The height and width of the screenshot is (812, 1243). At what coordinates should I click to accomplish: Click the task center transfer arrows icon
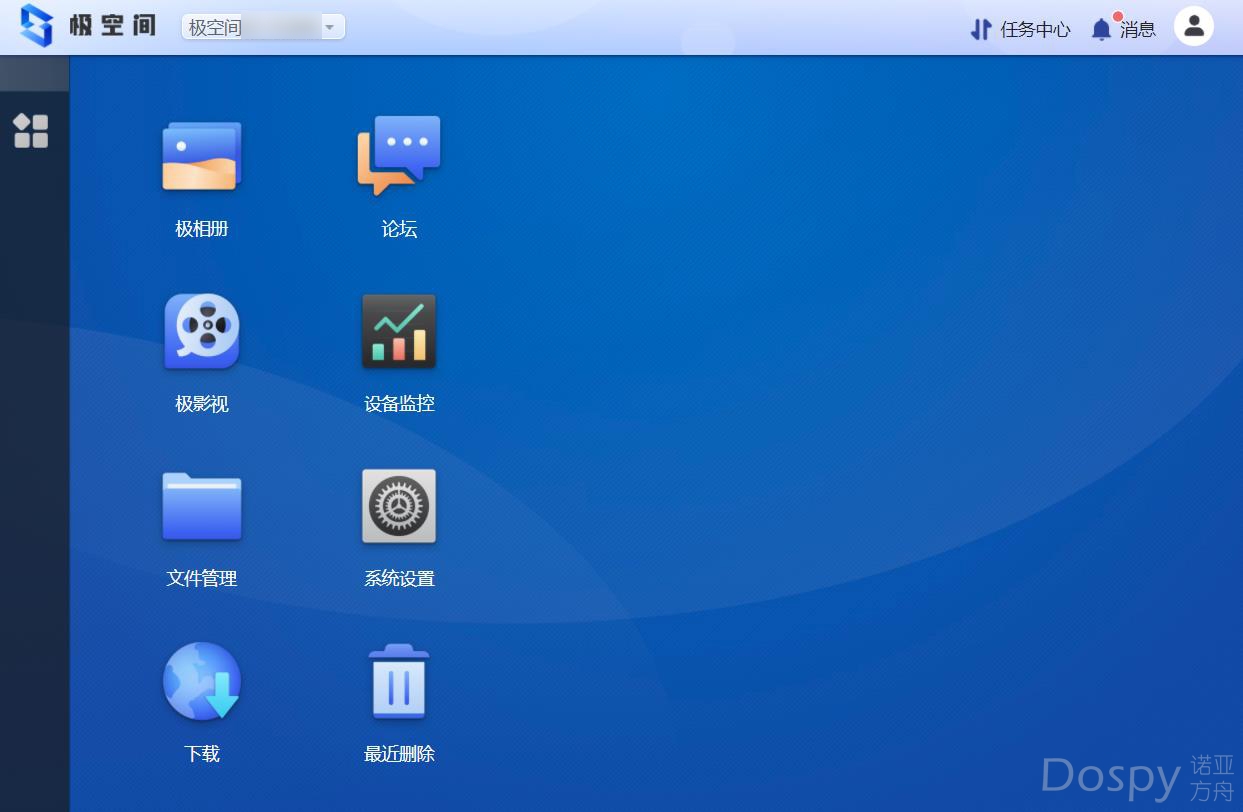(x=981, y=29)
